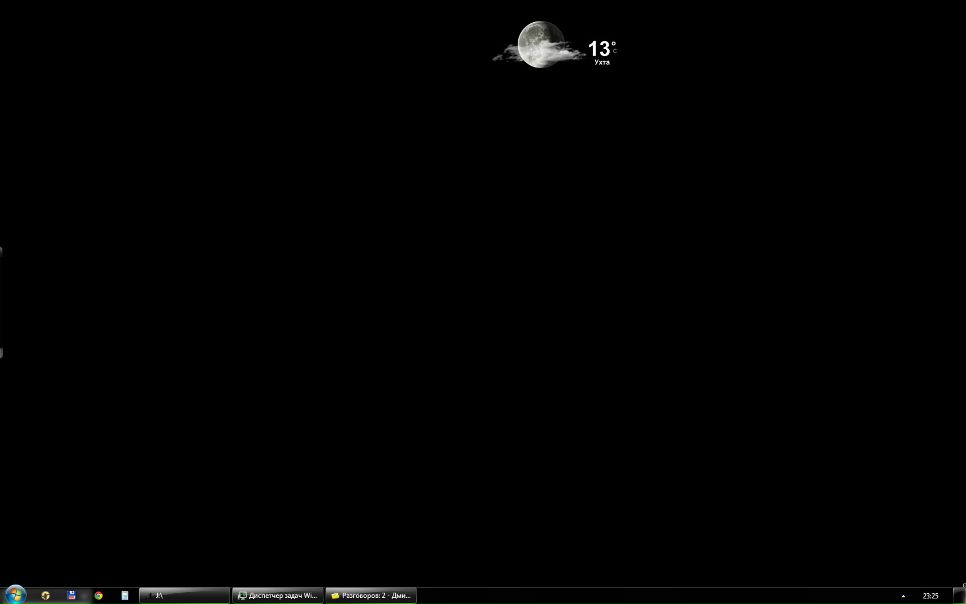Switch to Диспетчер задач taskbar window
The width and height of the screenshot is (966, 604).
click(x=278, y=595)
